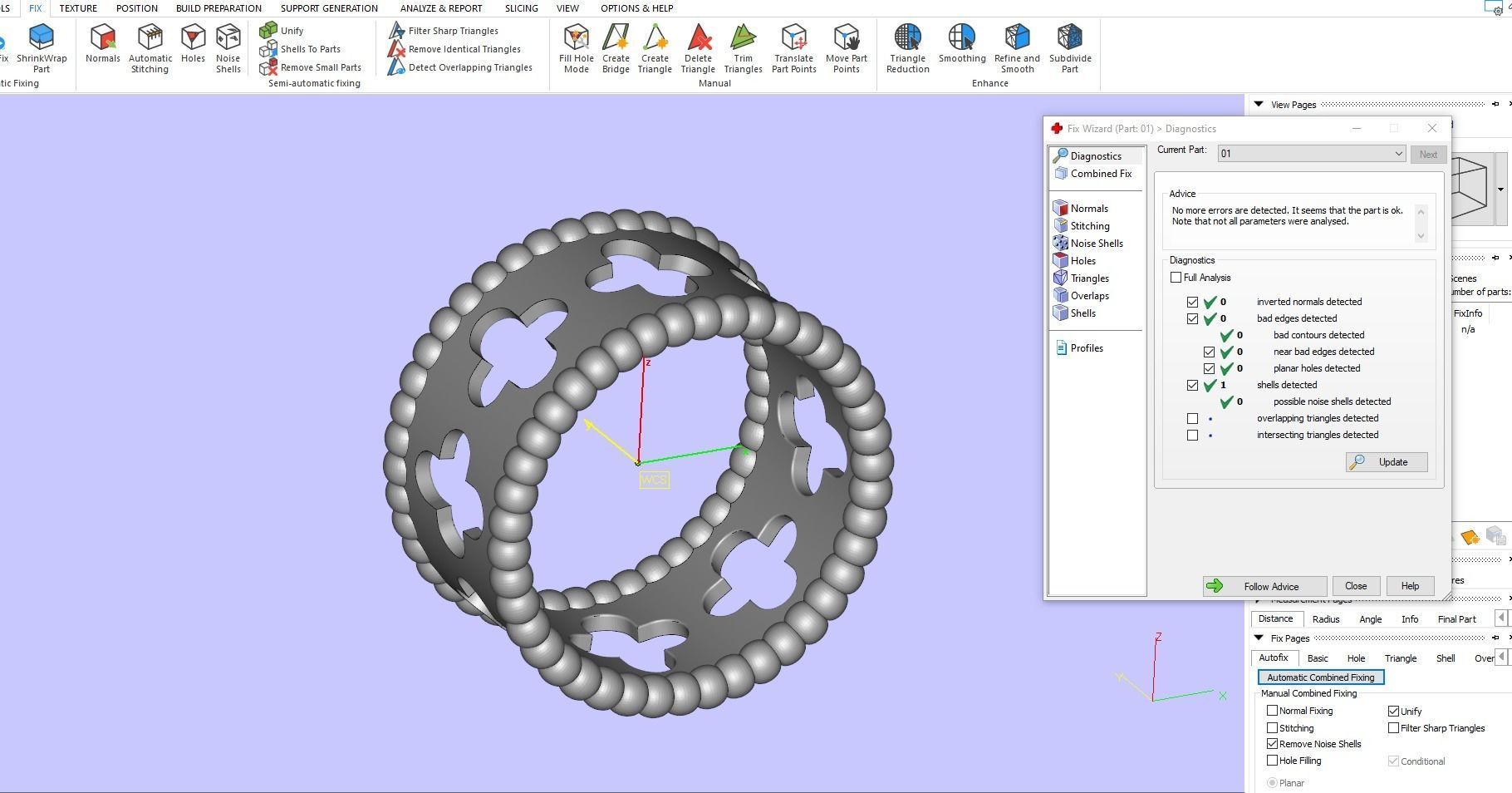Open the Current Part dropdown

click(1312, 154)
